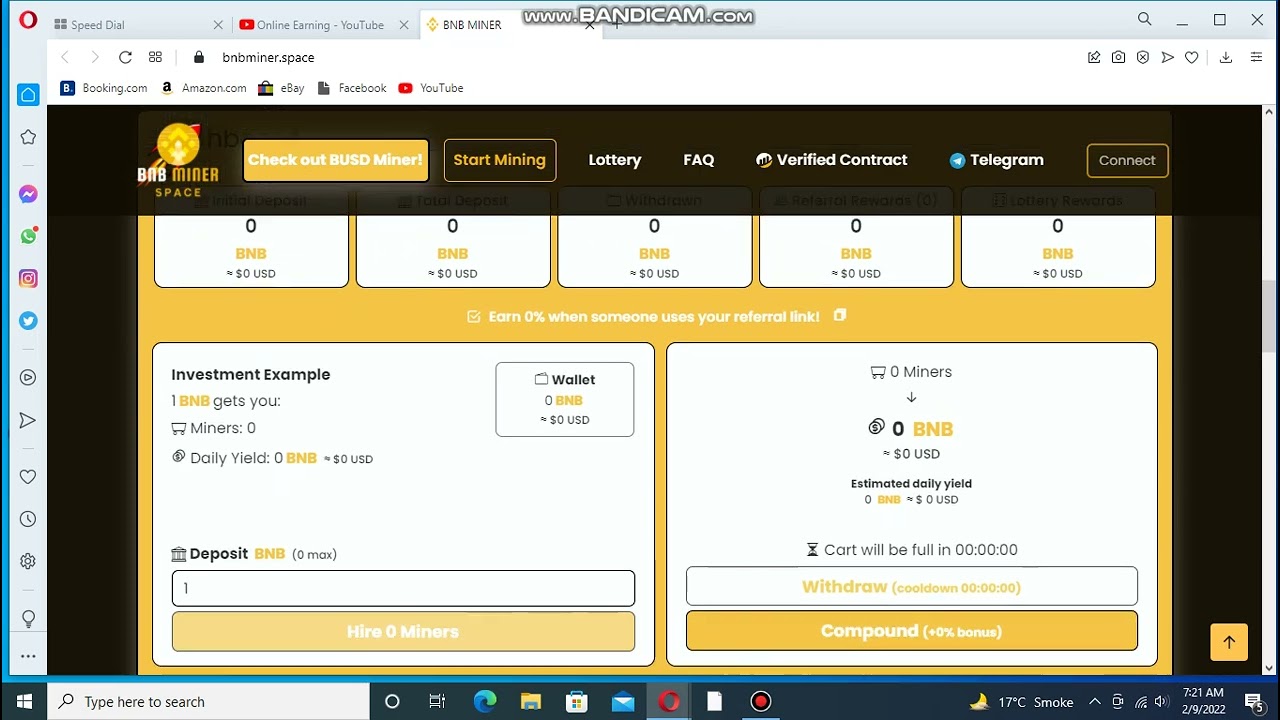
Task: Open settings gear in sidebar
Action: [x=28, y=561]
